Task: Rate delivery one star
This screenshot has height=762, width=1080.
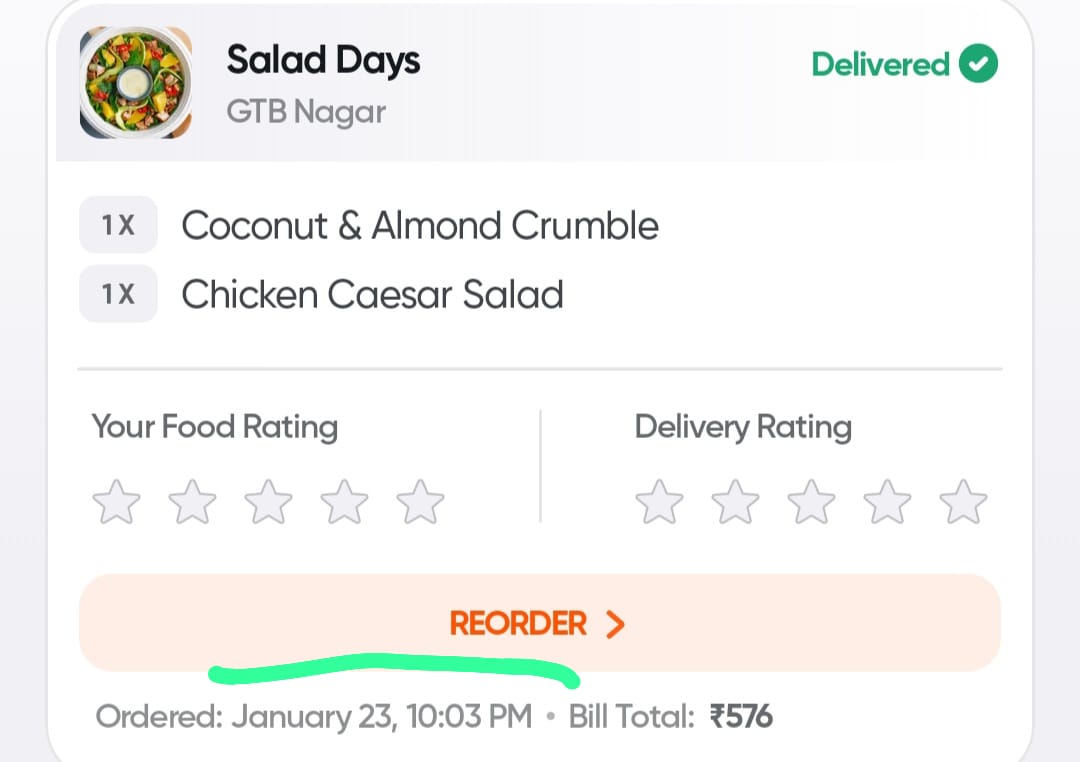Action: [659, 502]
